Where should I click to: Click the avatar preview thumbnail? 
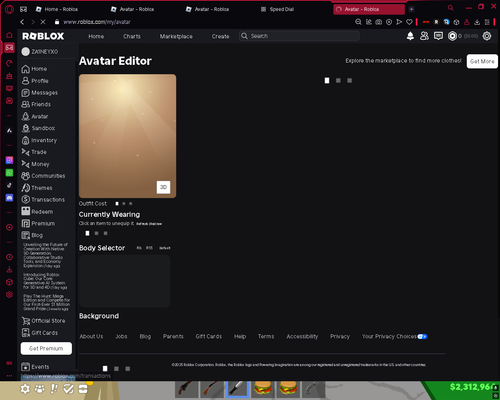pos(127,136)
